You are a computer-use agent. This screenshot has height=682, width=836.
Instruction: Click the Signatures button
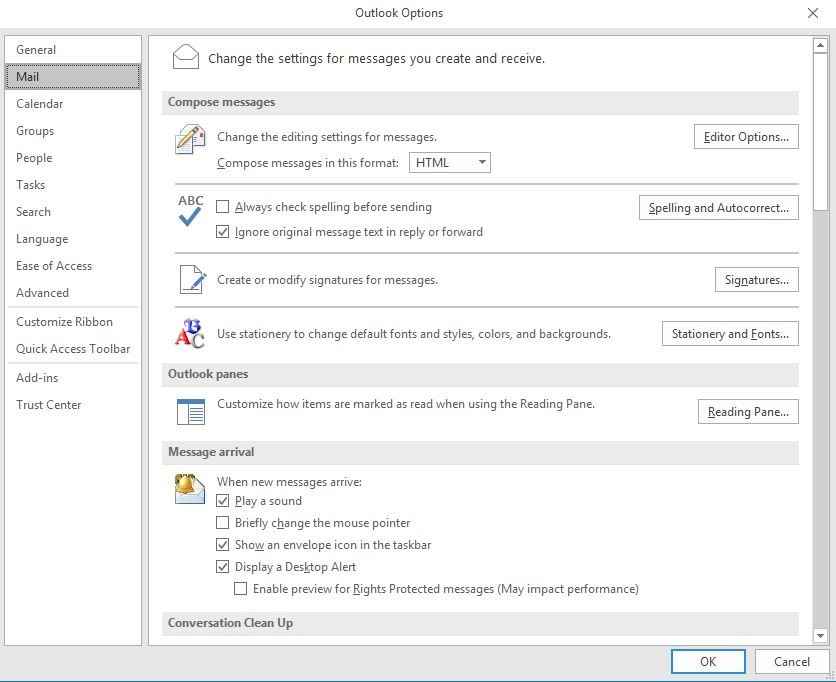[x=756, y=280]
